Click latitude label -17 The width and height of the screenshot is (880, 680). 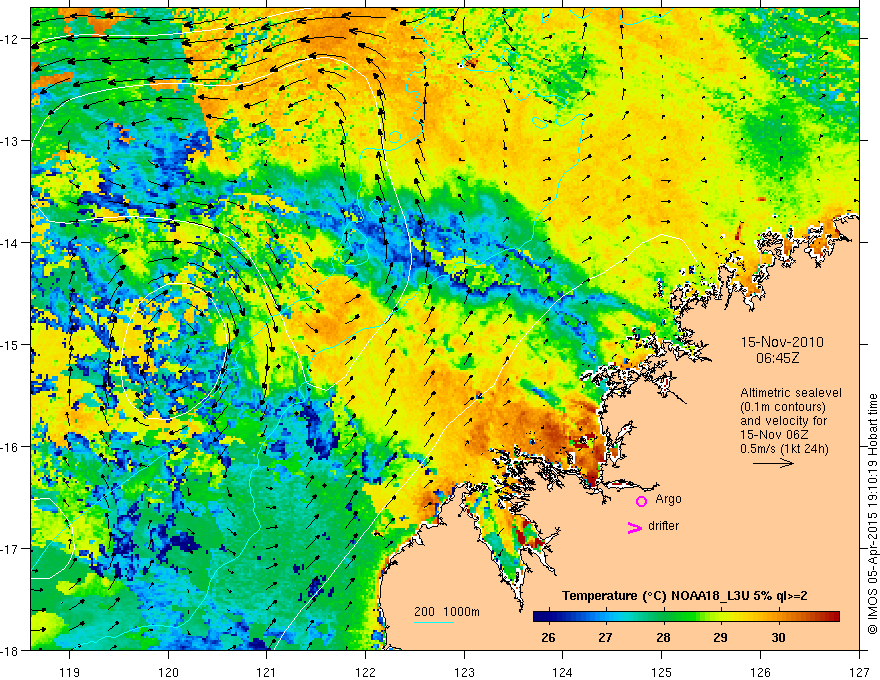tap(12, 549)
